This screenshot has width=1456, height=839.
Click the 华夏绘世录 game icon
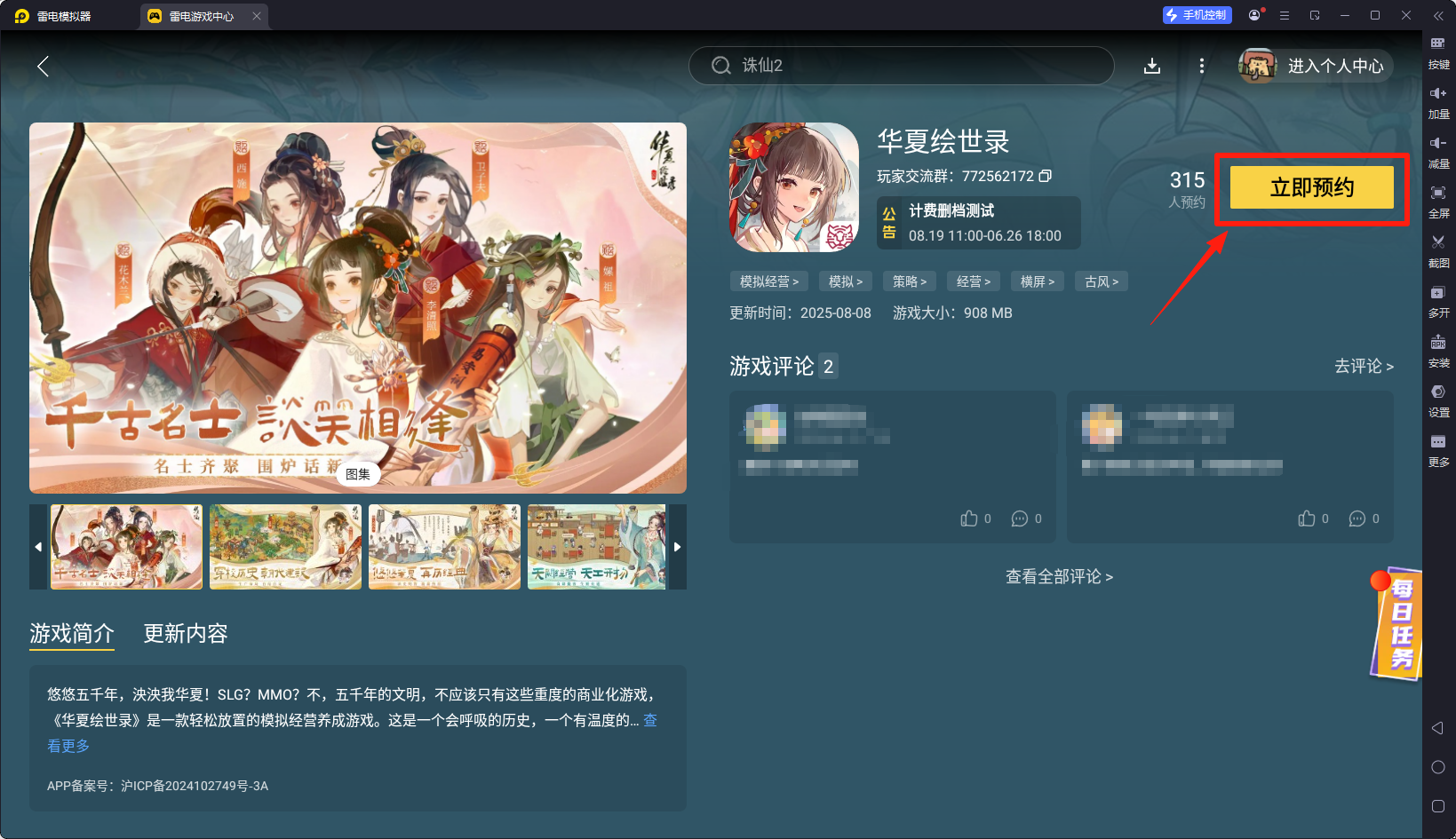[x=794, y=187]
